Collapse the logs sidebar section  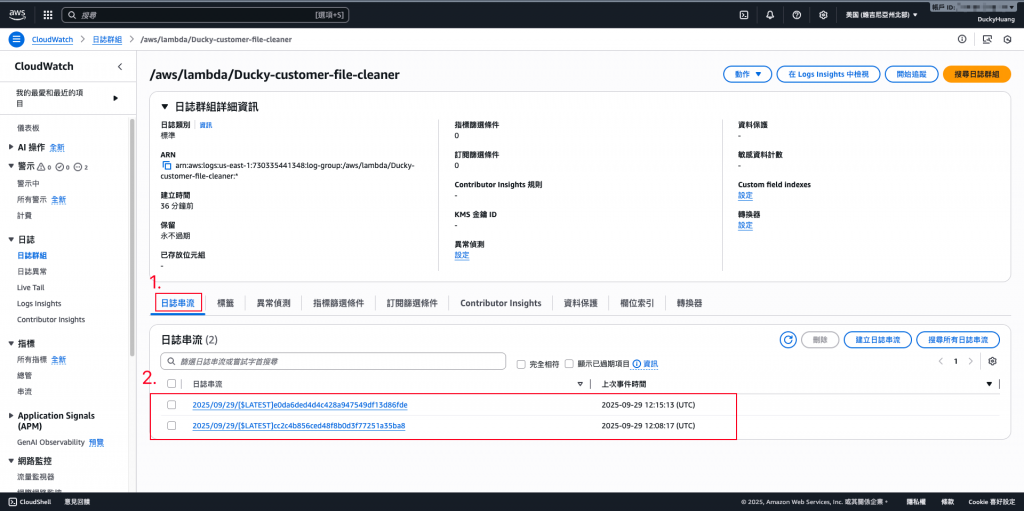point(12,240)
